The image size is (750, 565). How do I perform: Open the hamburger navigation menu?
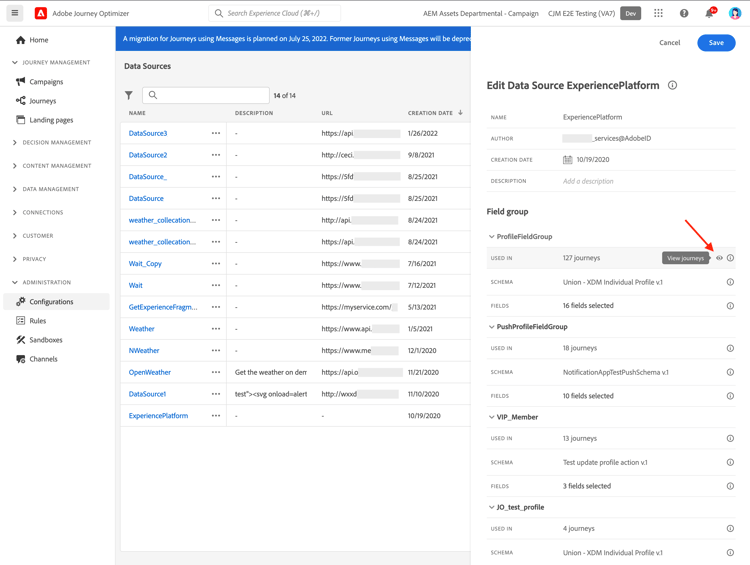click(15, 13)
